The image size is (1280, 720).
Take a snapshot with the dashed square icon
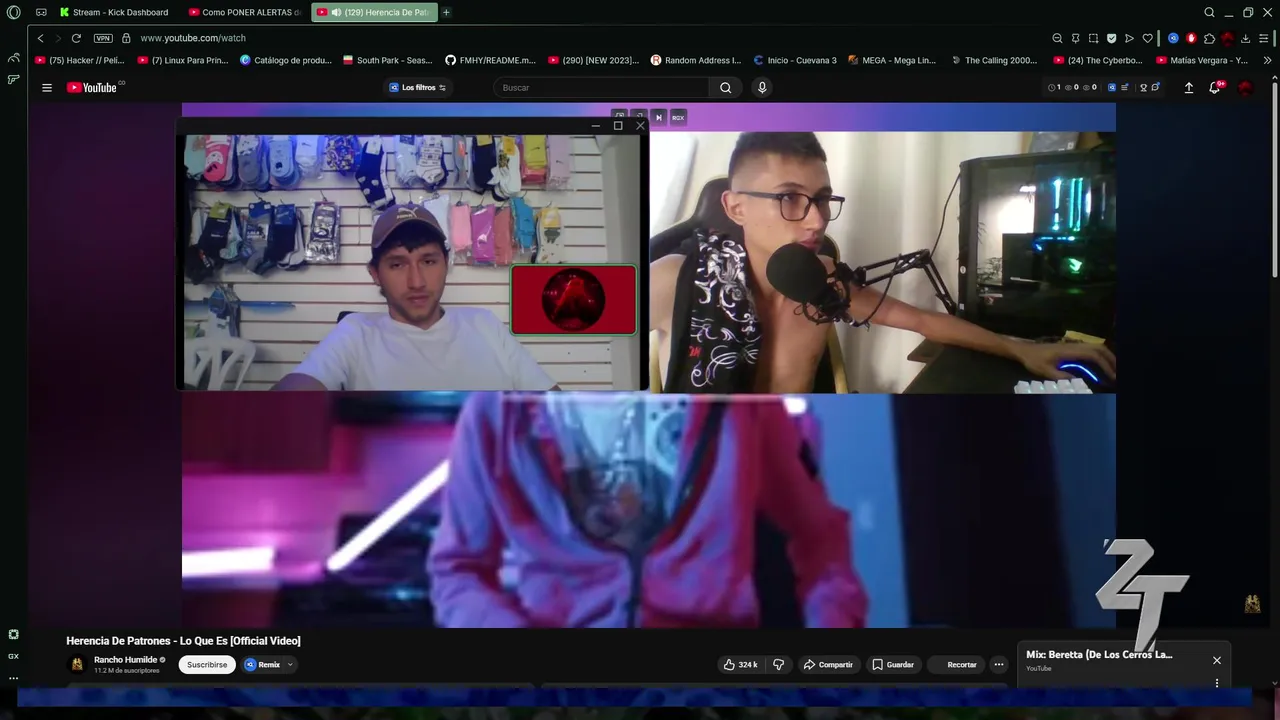pos(1093,38)
